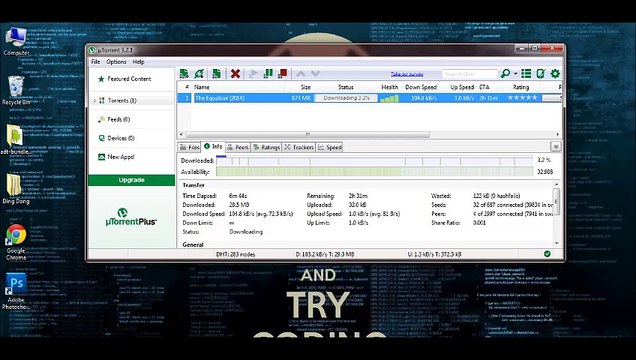Screen dimensions: 636x360
Task: Switch to the Trackers tab
Action: (x=299, y=147)
